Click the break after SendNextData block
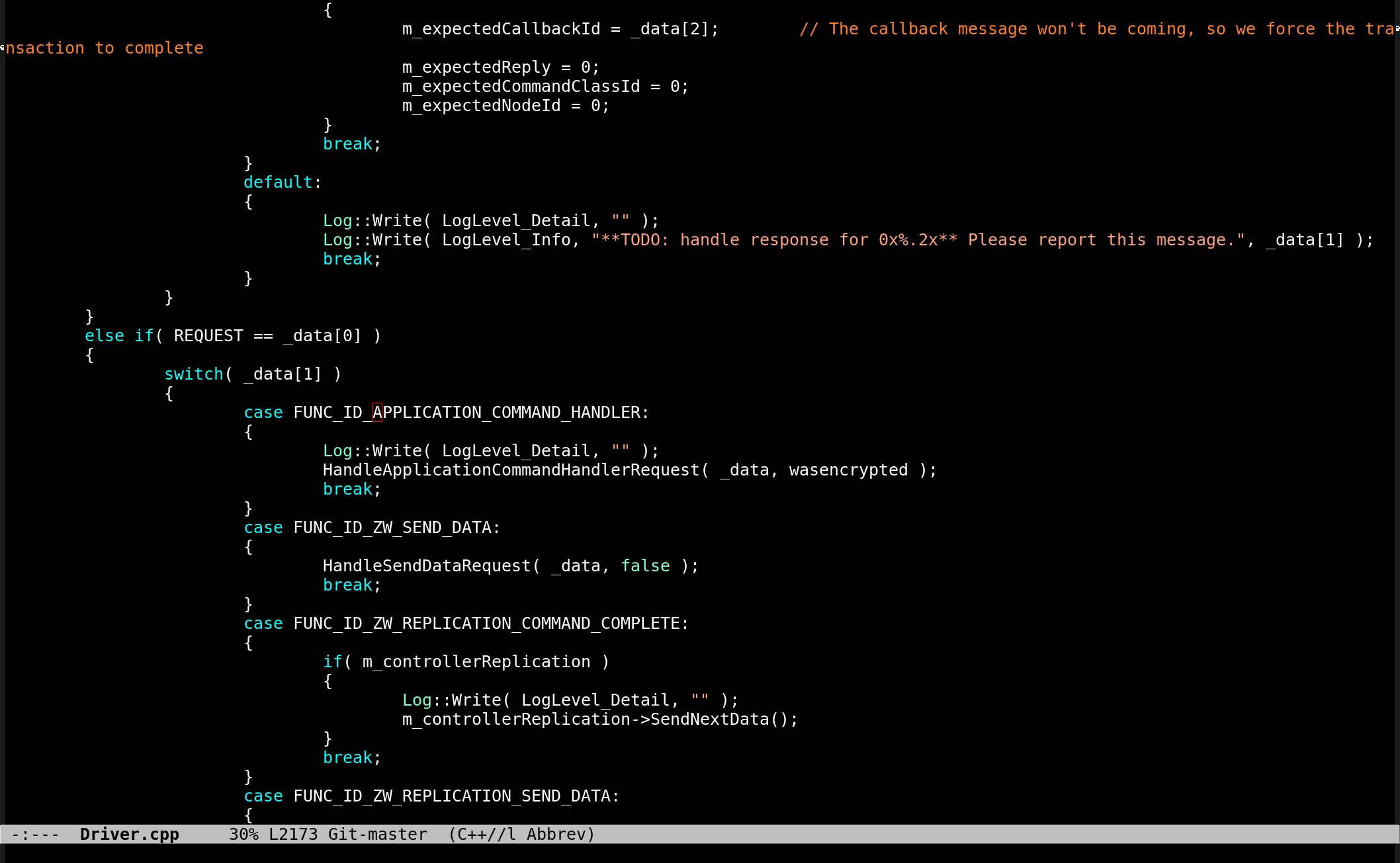Image resolution: width=1400 pixels, height=863 pixels. point(352,758)
